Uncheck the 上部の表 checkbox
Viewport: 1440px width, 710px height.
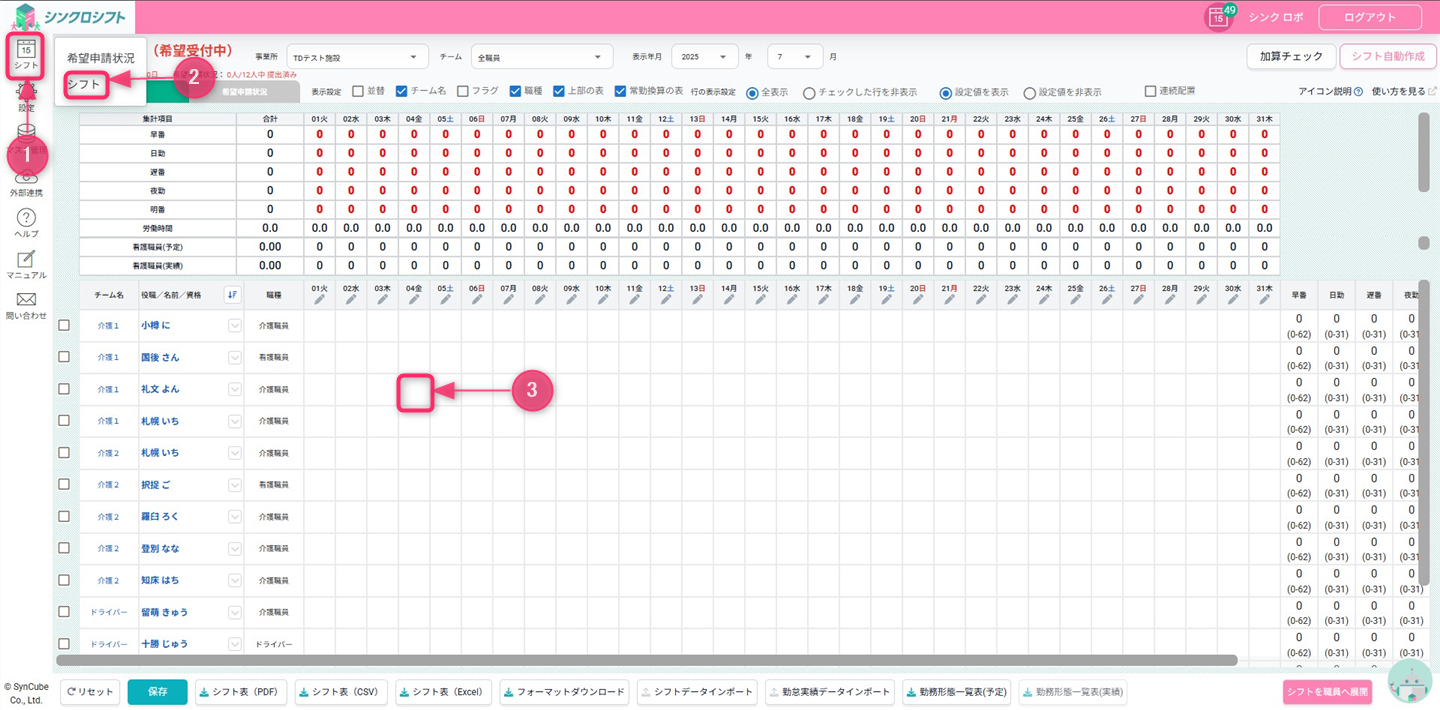coord(560,91)
